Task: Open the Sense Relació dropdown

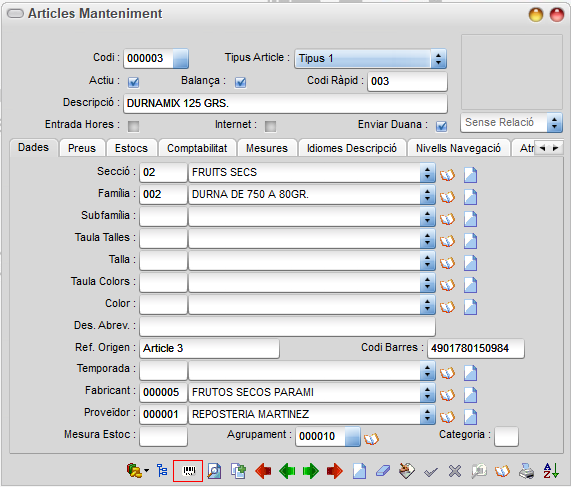Action: click(x=512, y=123)
